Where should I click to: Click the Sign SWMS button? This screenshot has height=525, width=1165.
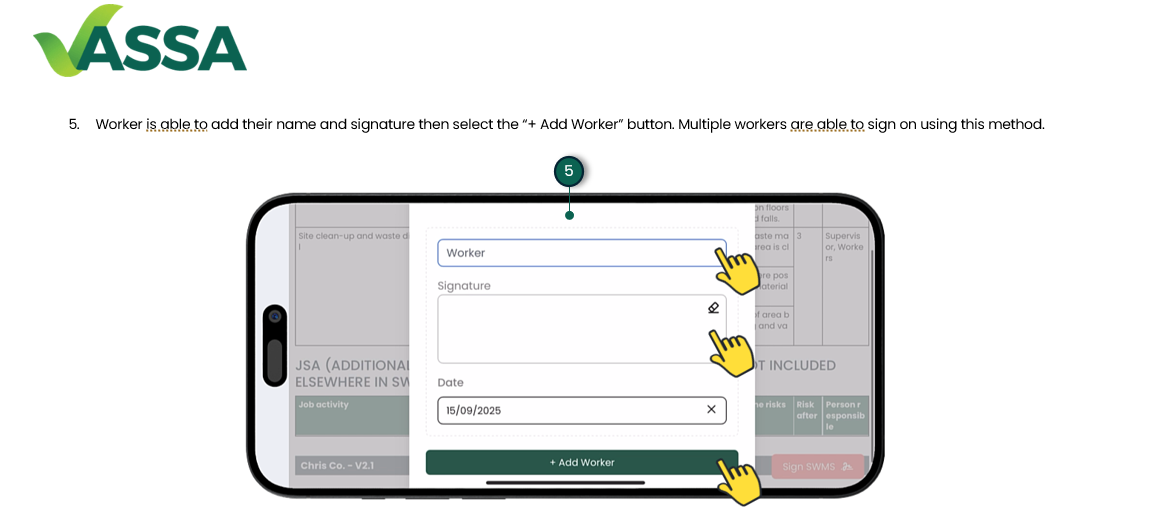(x=817, y=466)
